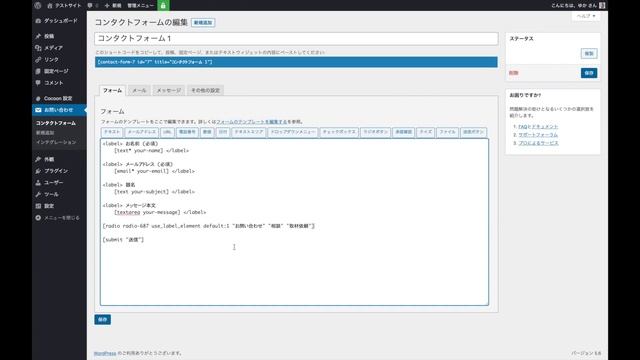Collapse sidebar with メニューを閉じる arrow icon
The width and height of the screenshot is (640, 360).
coord(38,218)
